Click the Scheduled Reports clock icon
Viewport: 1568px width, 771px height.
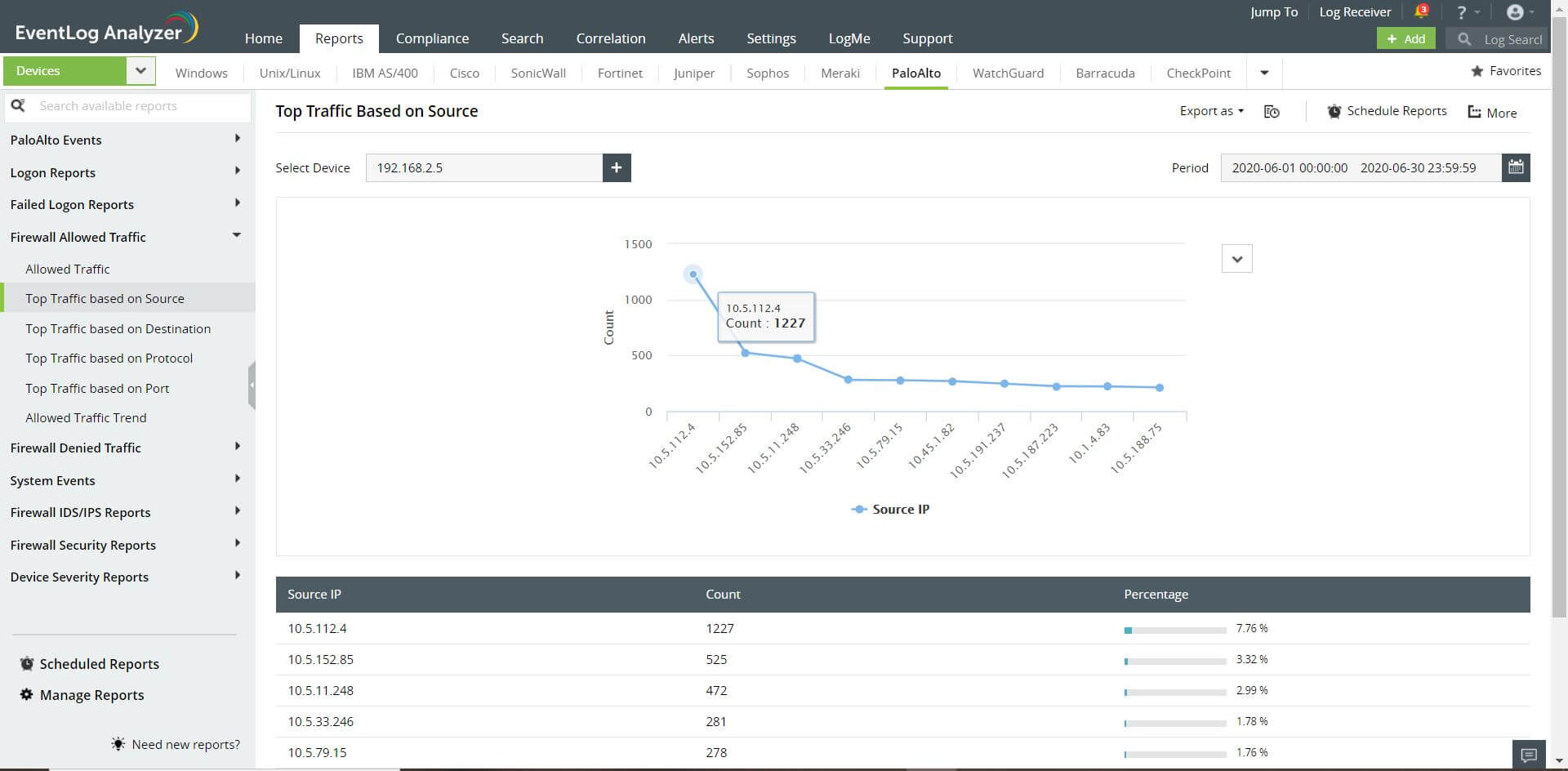27,663
